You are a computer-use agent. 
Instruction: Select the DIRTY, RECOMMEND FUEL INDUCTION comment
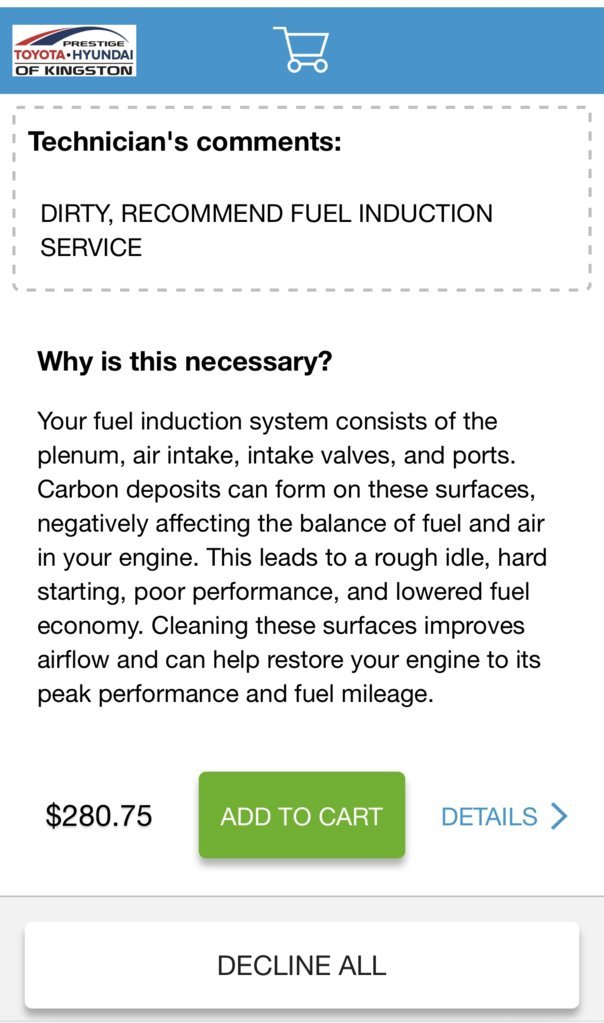[x=266, y=213]
